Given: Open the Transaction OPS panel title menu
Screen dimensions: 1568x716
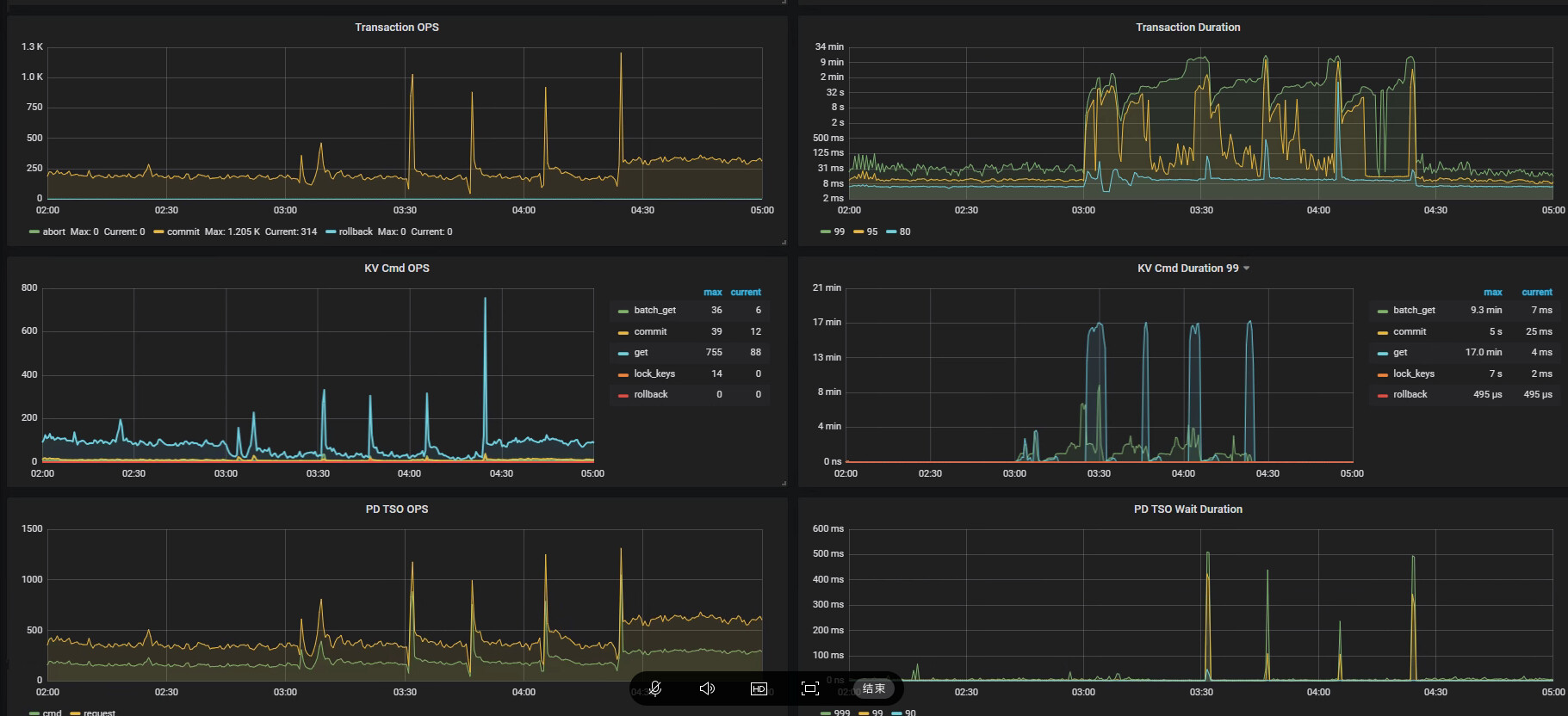Looking at the screenshot, I should [x=396, y=28].
